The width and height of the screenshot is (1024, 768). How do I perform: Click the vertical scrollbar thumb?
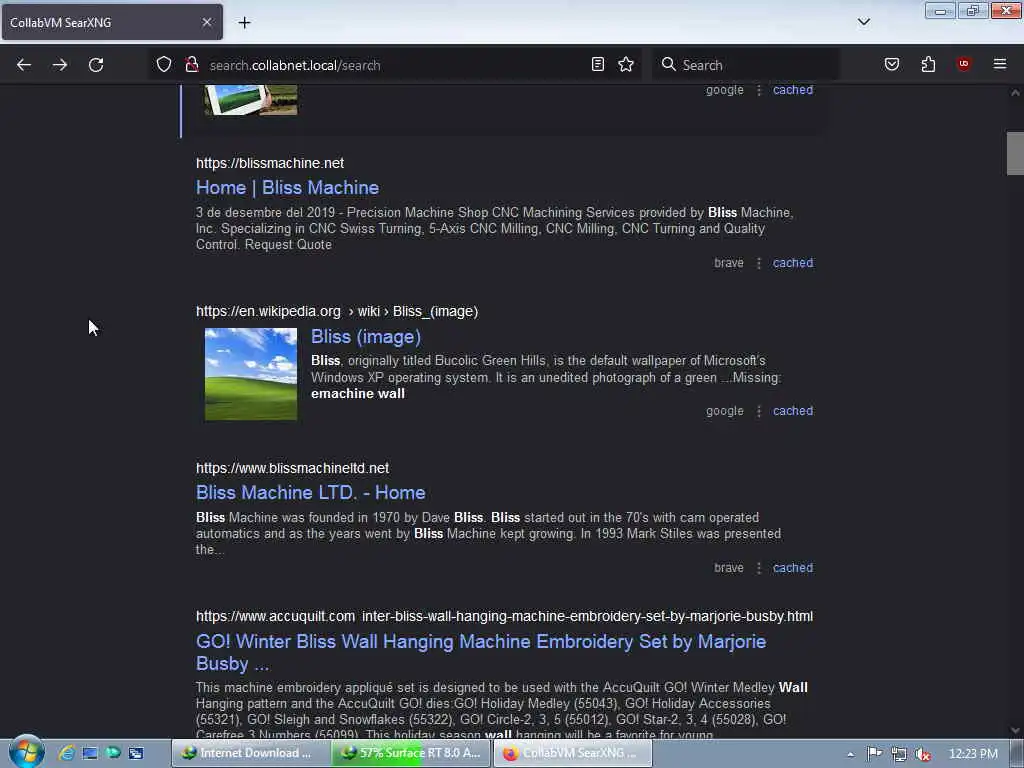[1015, 153]
